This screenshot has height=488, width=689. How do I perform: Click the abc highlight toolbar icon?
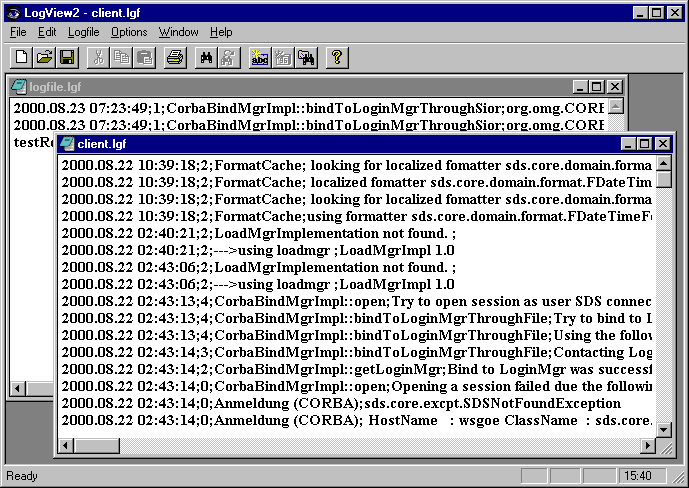[260, 58]
